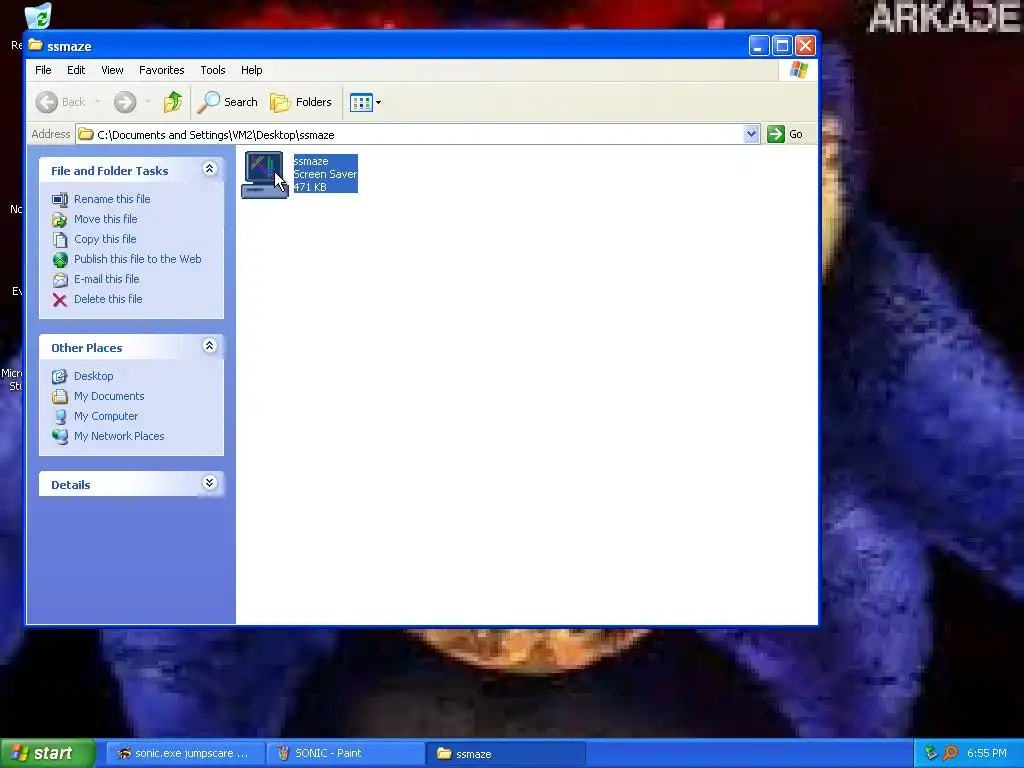
Task: Click the Copy this file icon
Action: click(x=60, y=240)
